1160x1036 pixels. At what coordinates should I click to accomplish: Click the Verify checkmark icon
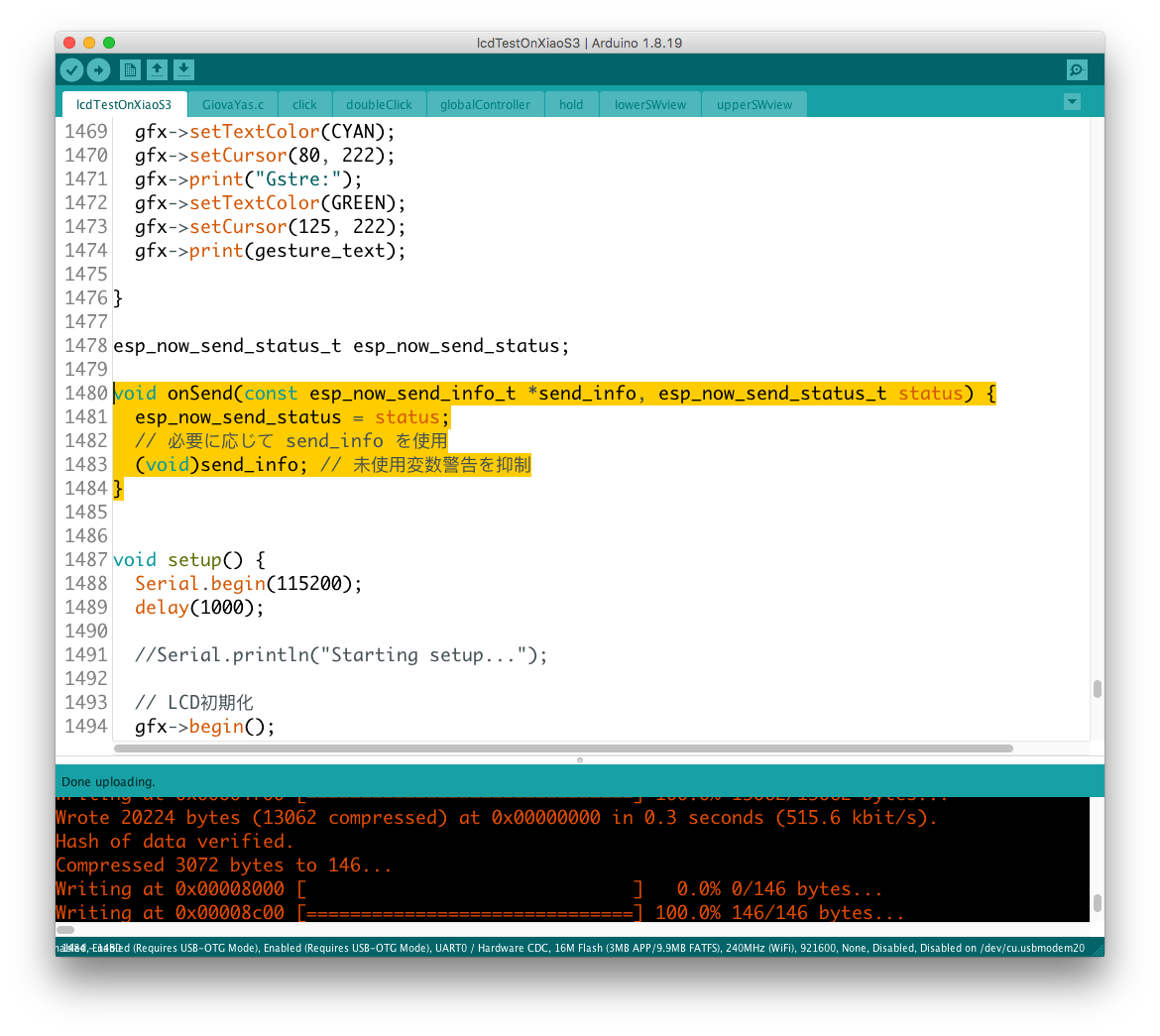pos(71,69)
